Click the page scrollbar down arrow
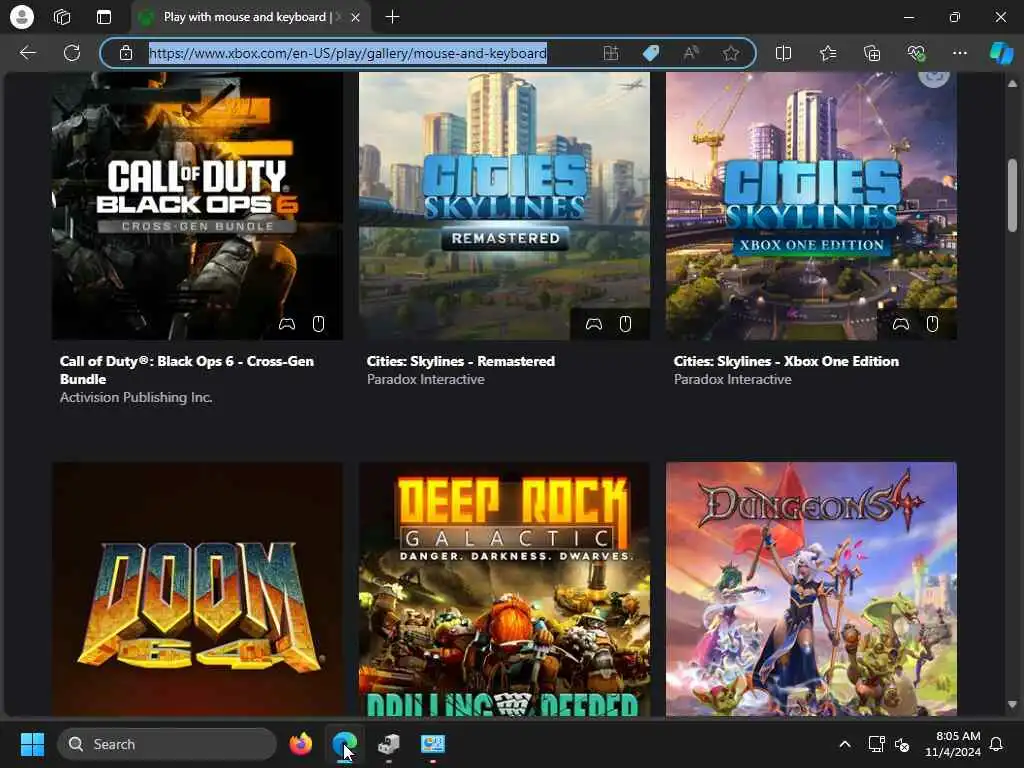Viewport: 1024px width, 768px height. tap(1012, 705)
